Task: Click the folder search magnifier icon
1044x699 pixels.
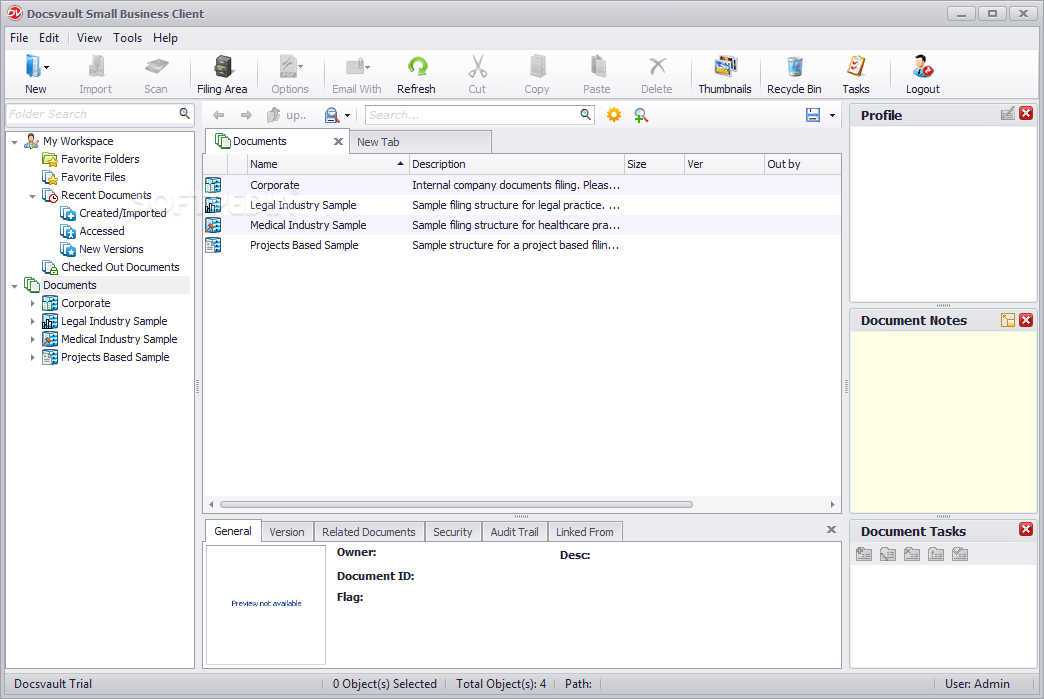Action: click(x=184, y=114)
